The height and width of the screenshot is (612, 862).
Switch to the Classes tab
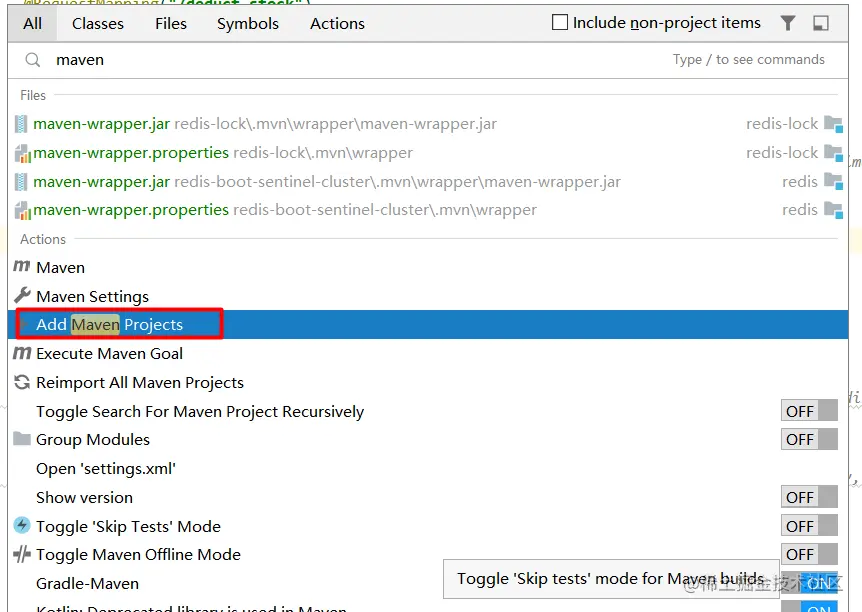(98, 24)
